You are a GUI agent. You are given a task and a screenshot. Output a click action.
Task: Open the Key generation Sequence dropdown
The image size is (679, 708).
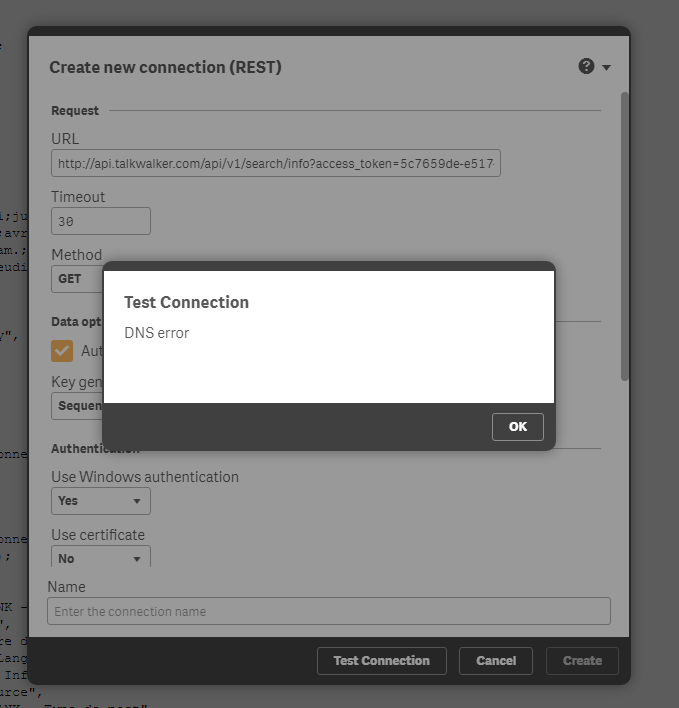tap(77, 406)
